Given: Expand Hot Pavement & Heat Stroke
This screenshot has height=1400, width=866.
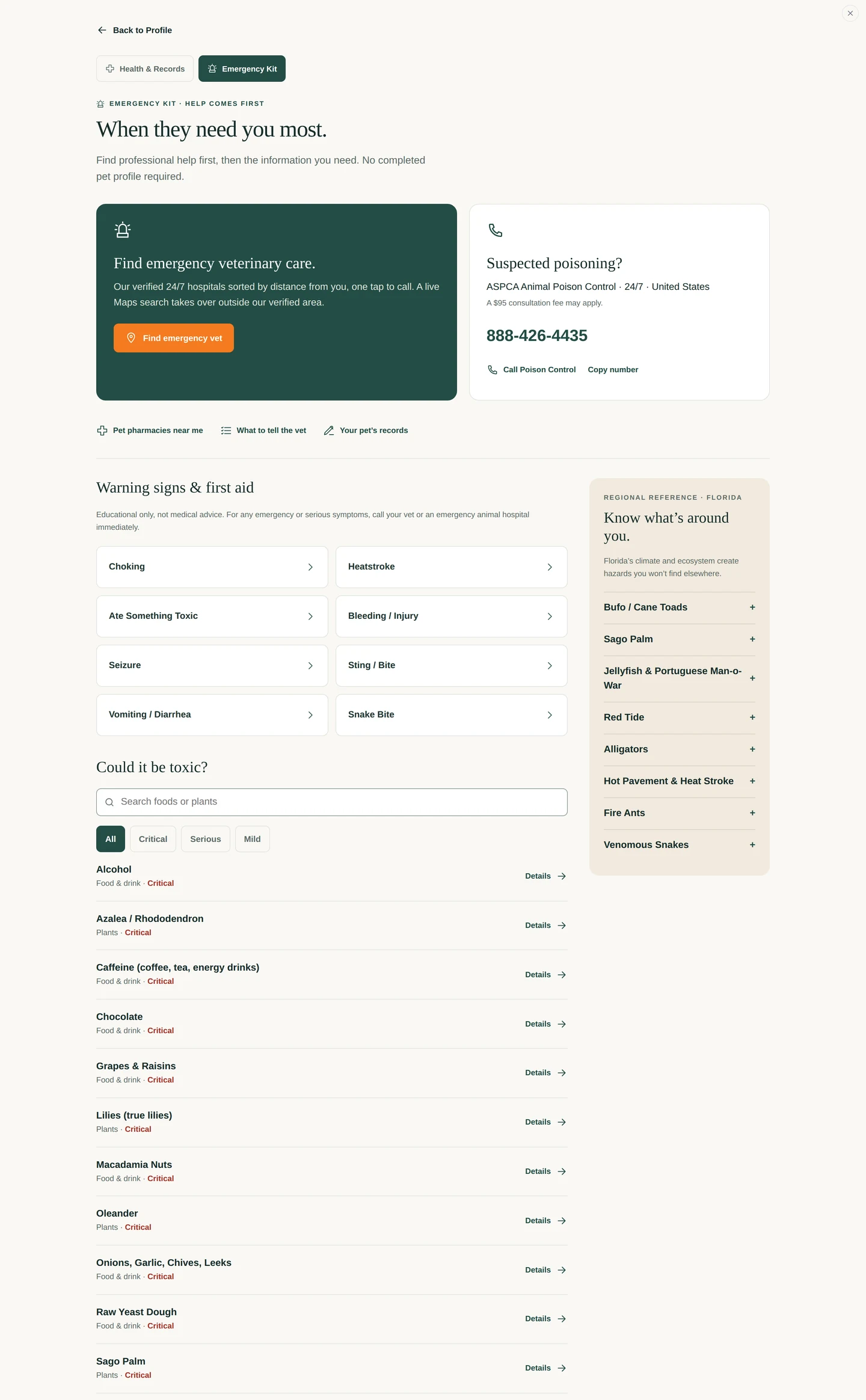Looking at the screenshot, I should pyautogui.click(x=680, y=781).
